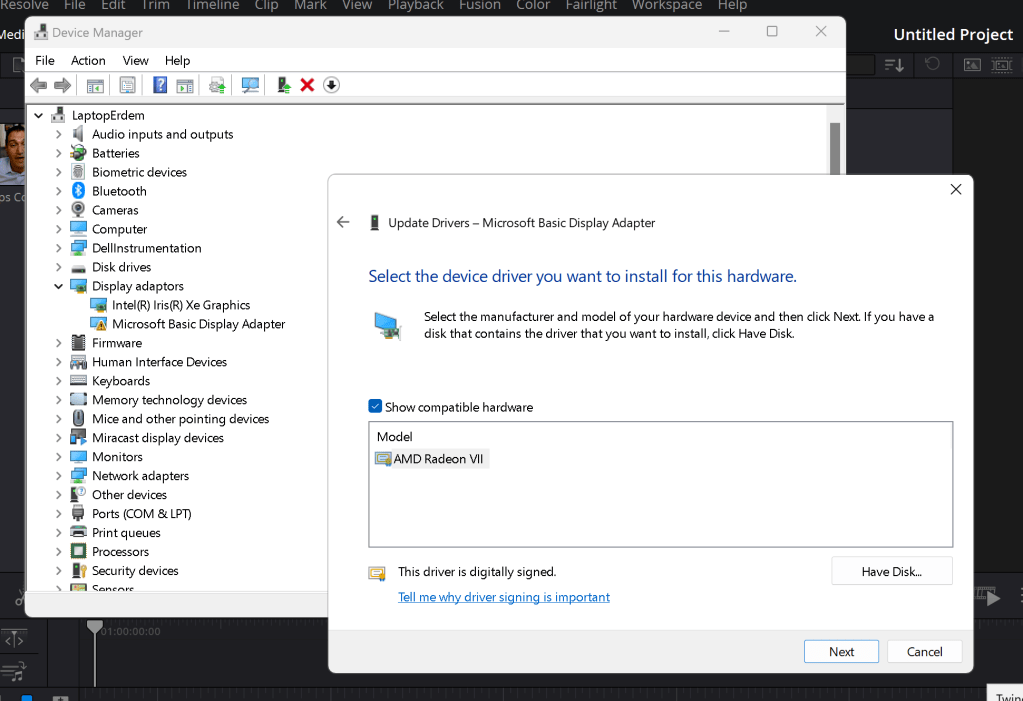Expand the Human Interface Devices node
Viewport: 1023px width, 701px height.
[59, 362]
